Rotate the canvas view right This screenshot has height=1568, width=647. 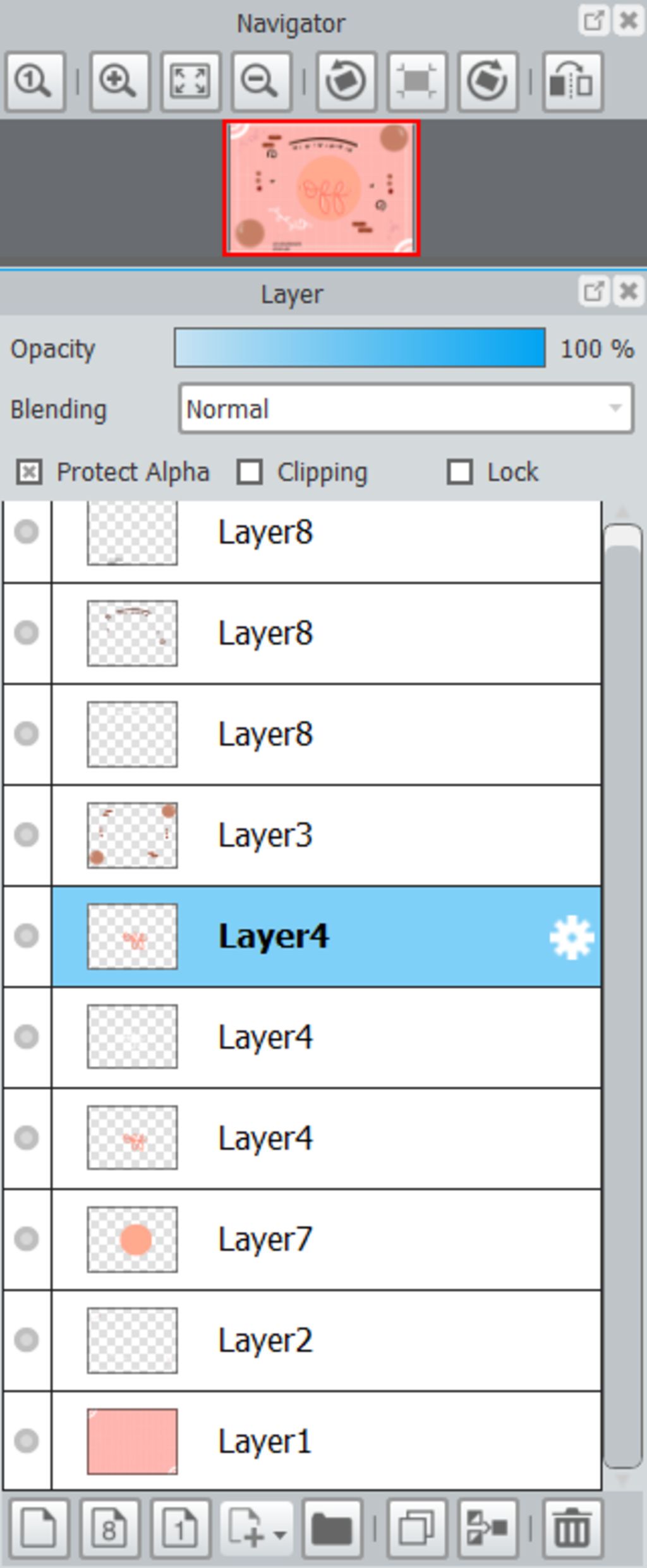487,82
